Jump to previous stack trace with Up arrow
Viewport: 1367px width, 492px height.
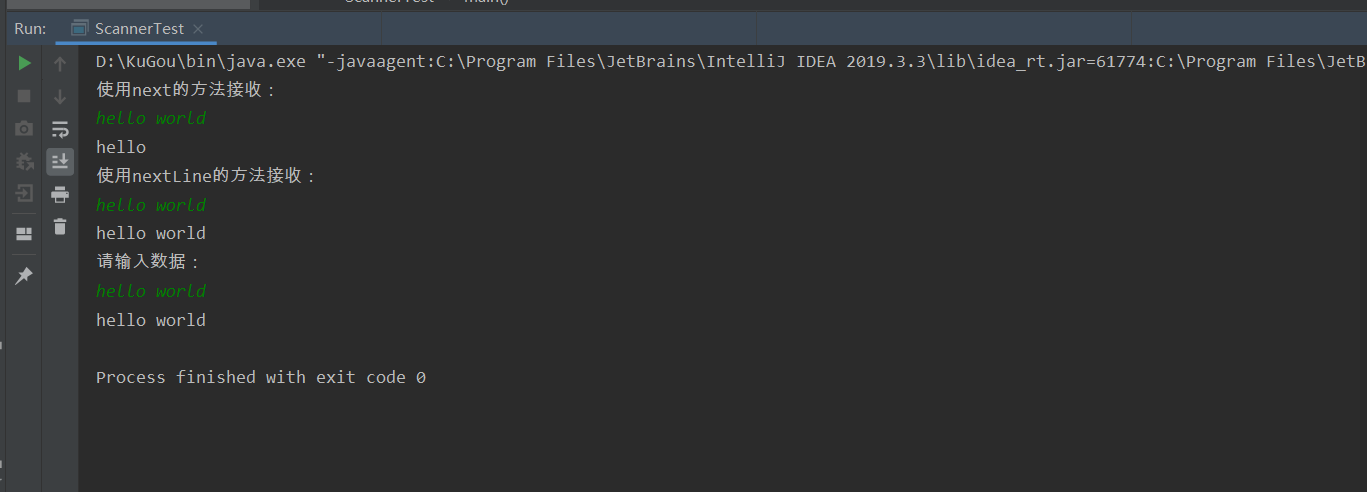60,64
